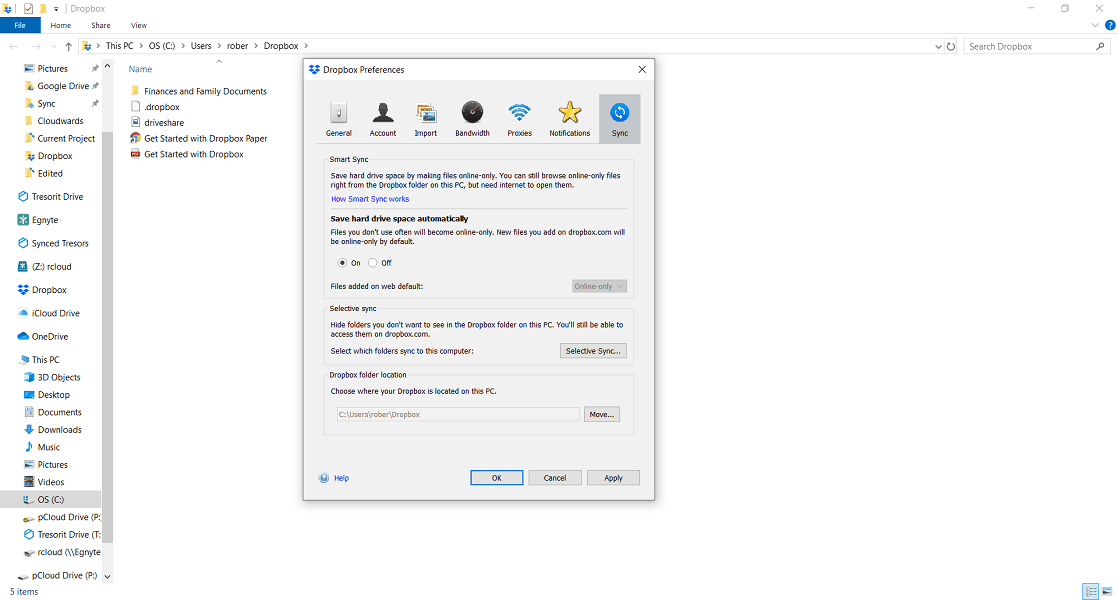Open the Online-only web default dropdown
1118x600 pixels.
pos(599,286)
